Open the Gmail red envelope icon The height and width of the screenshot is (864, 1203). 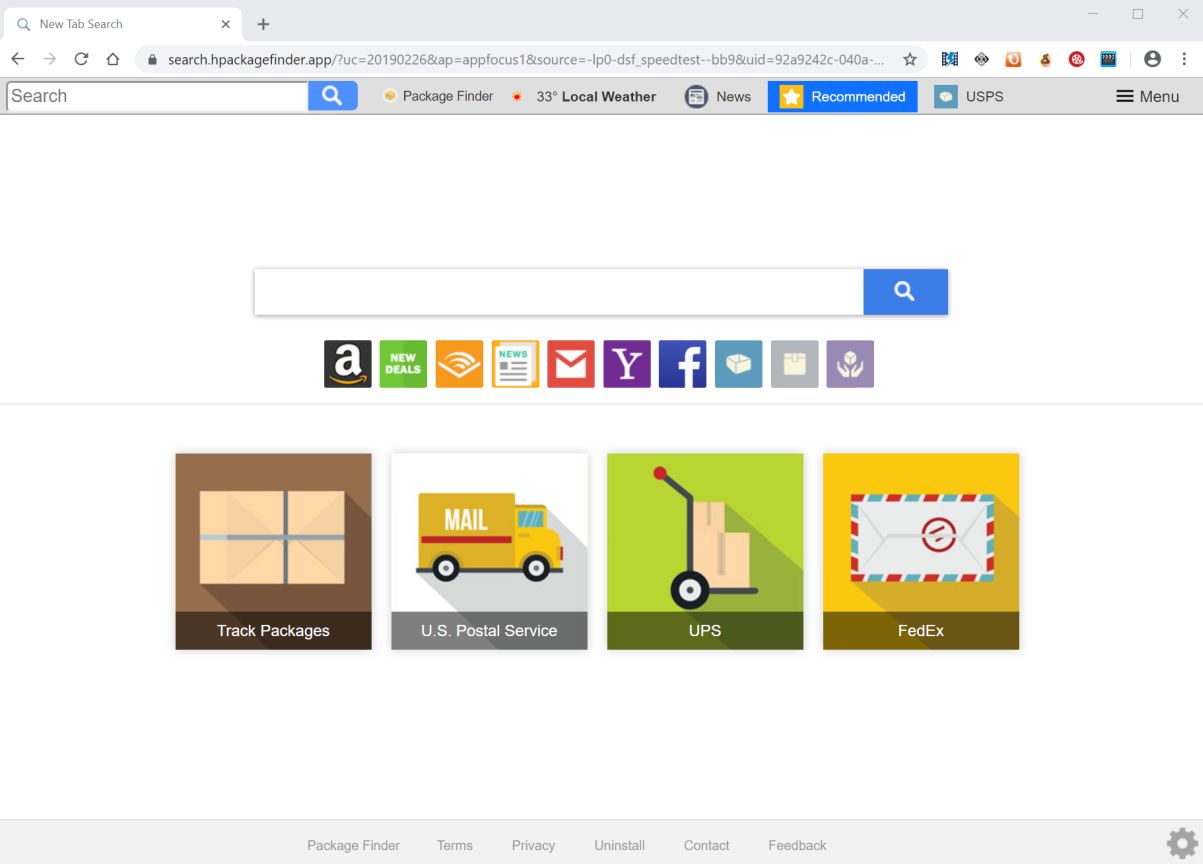[x=571, y=364]
